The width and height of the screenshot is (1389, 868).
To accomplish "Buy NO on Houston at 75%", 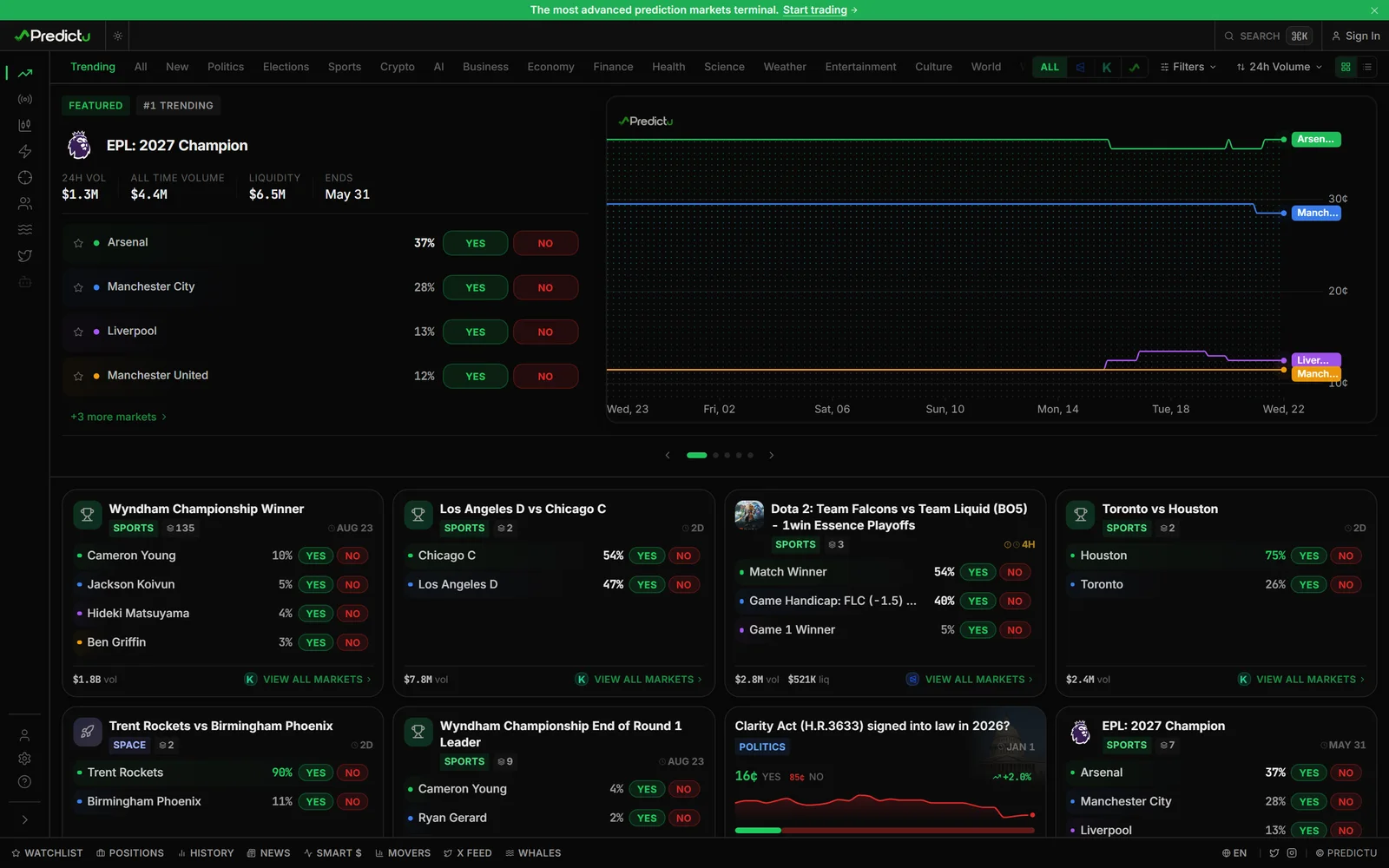I will pyautogui.click(x=1346, y=556).
